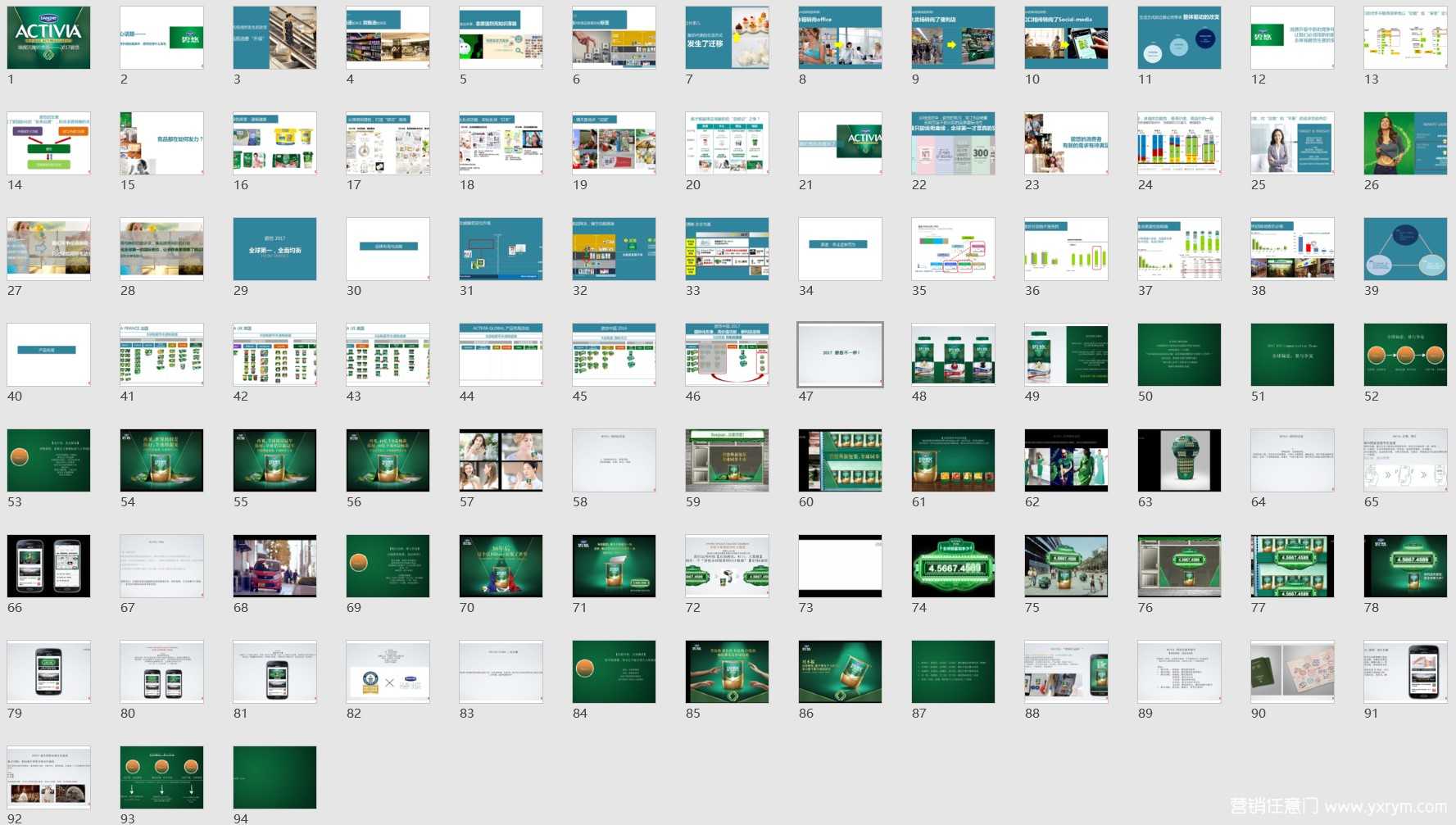Click slide 68 red car thumbnail
1456x825 pixels.
[x=275, y=566]
